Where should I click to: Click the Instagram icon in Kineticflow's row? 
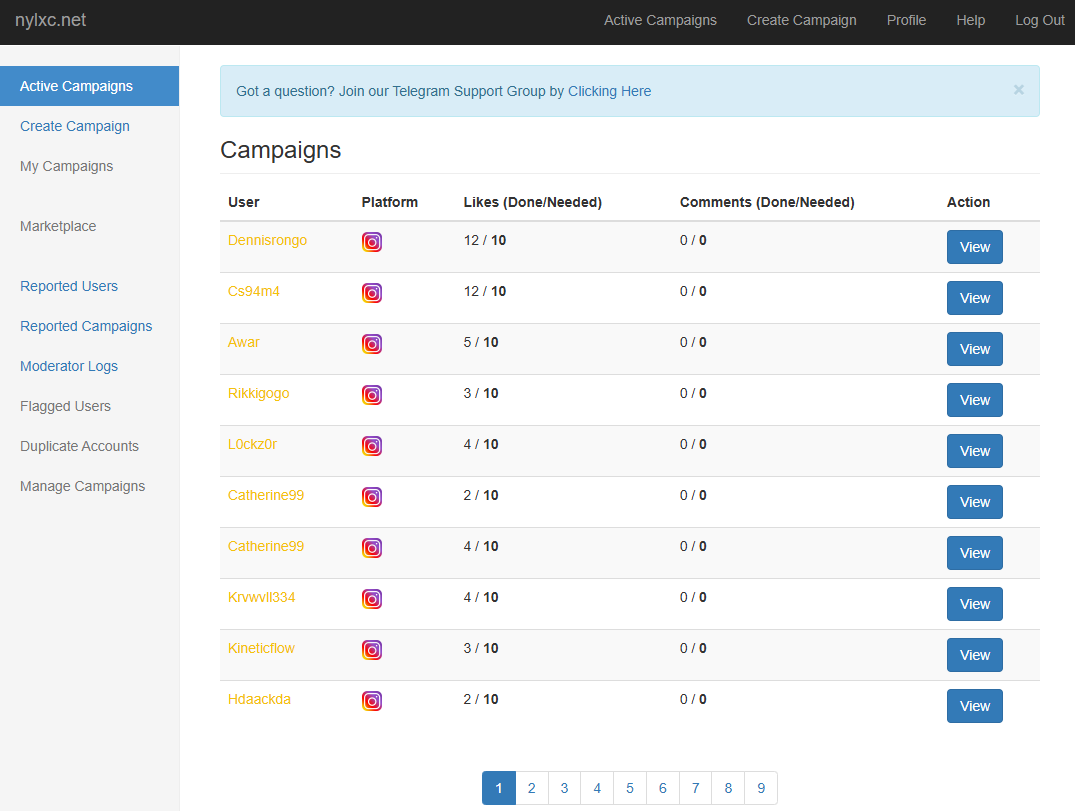(372, 650)
